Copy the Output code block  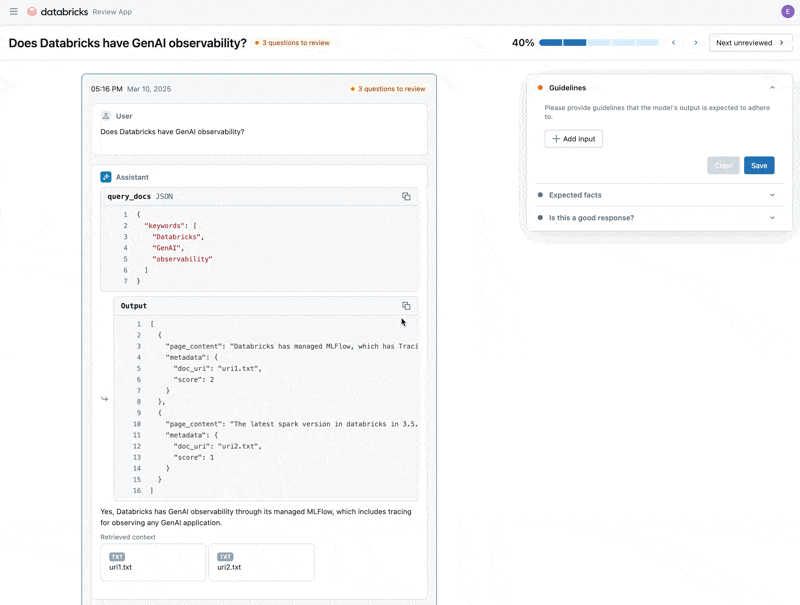(x=406, y=306)
